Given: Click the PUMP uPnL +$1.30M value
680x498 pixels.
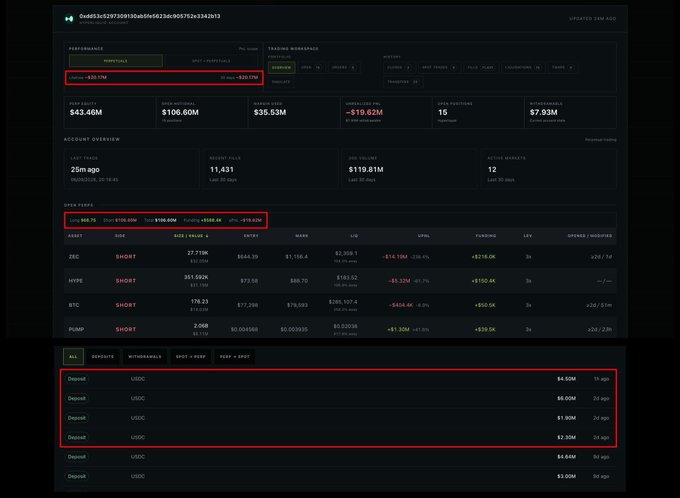Looking at the screenshot, I should 398,330.
